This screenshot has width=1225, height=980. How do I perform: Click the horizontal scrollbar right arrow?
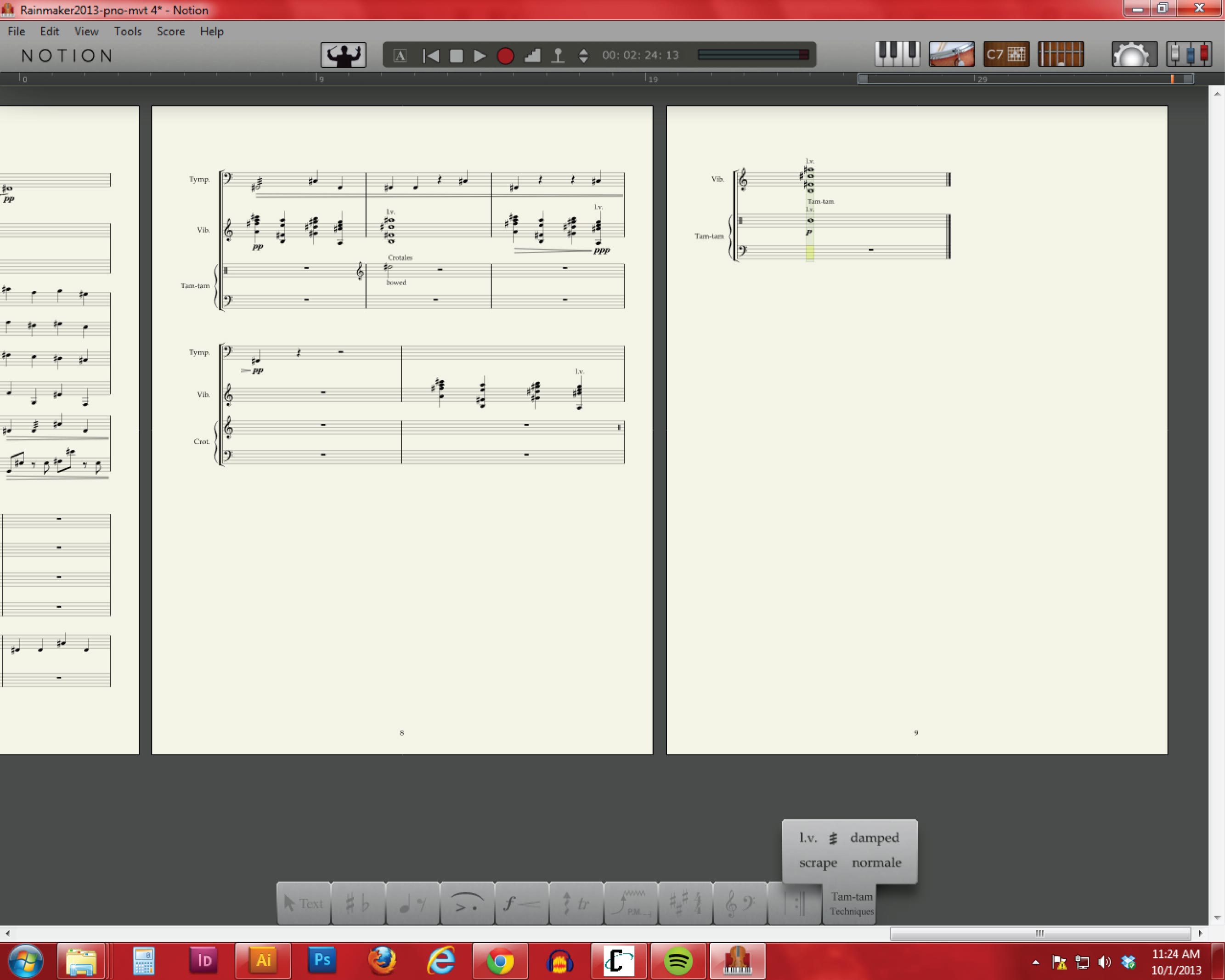click(1200, 934)
